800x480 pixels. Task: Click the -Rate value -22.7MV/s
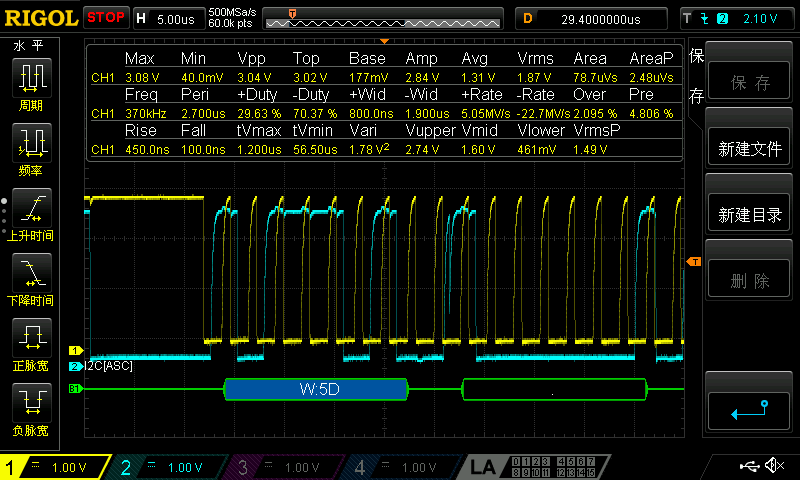click(543, 113)
